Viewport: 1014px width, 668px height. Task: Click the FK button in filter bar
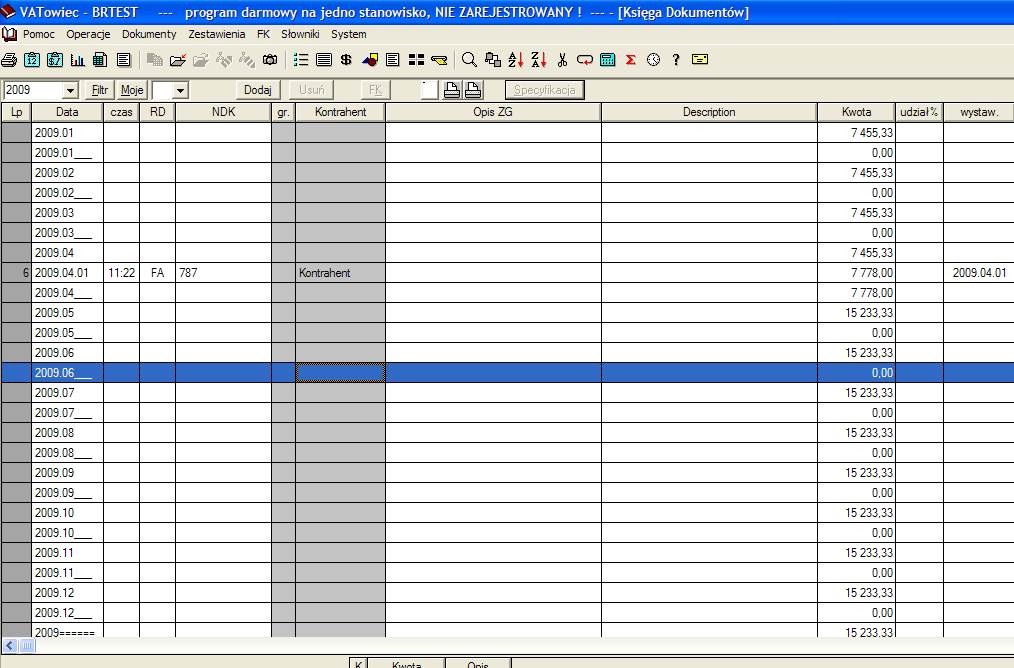pos(375,90)
